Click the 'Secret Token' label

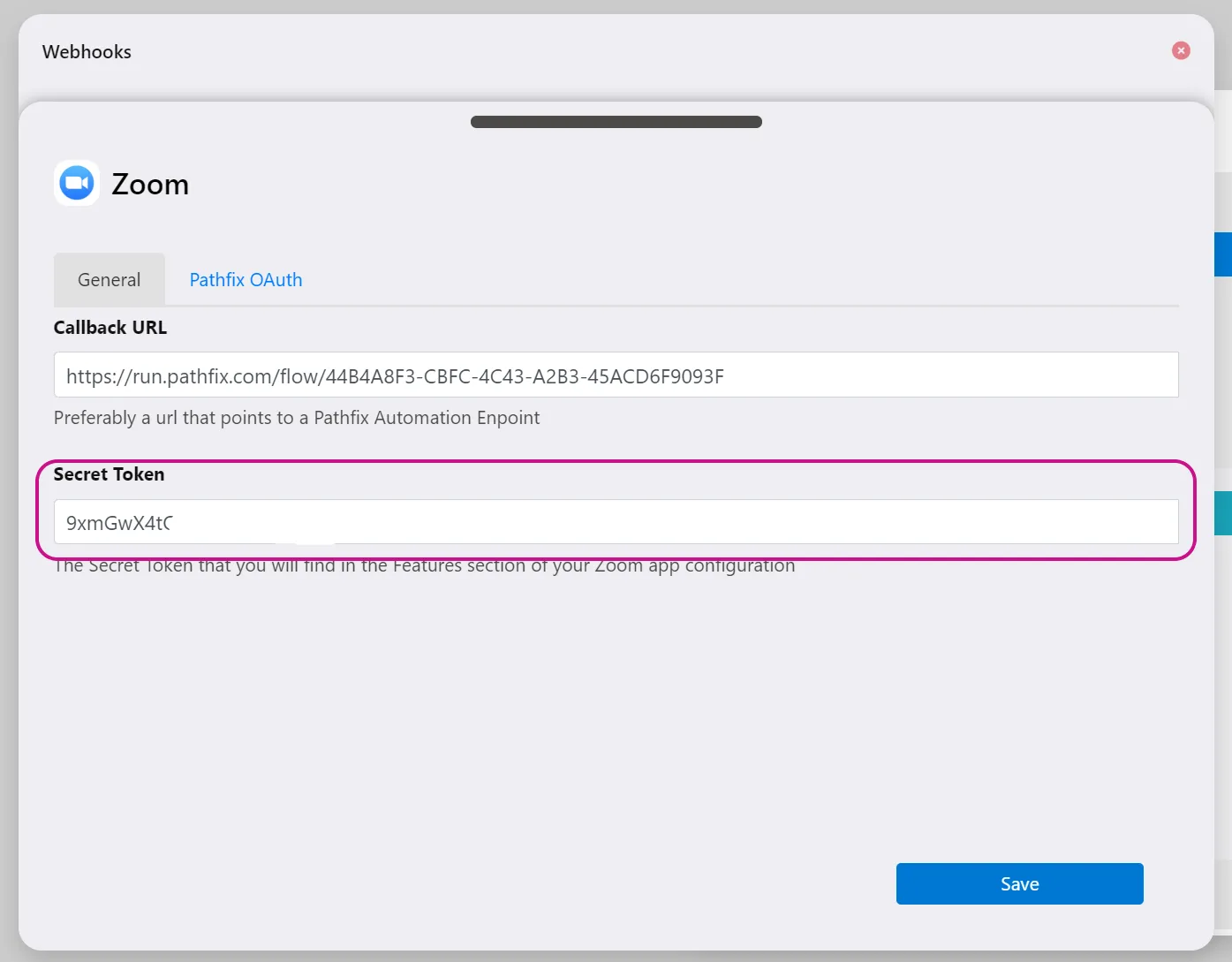109,474
